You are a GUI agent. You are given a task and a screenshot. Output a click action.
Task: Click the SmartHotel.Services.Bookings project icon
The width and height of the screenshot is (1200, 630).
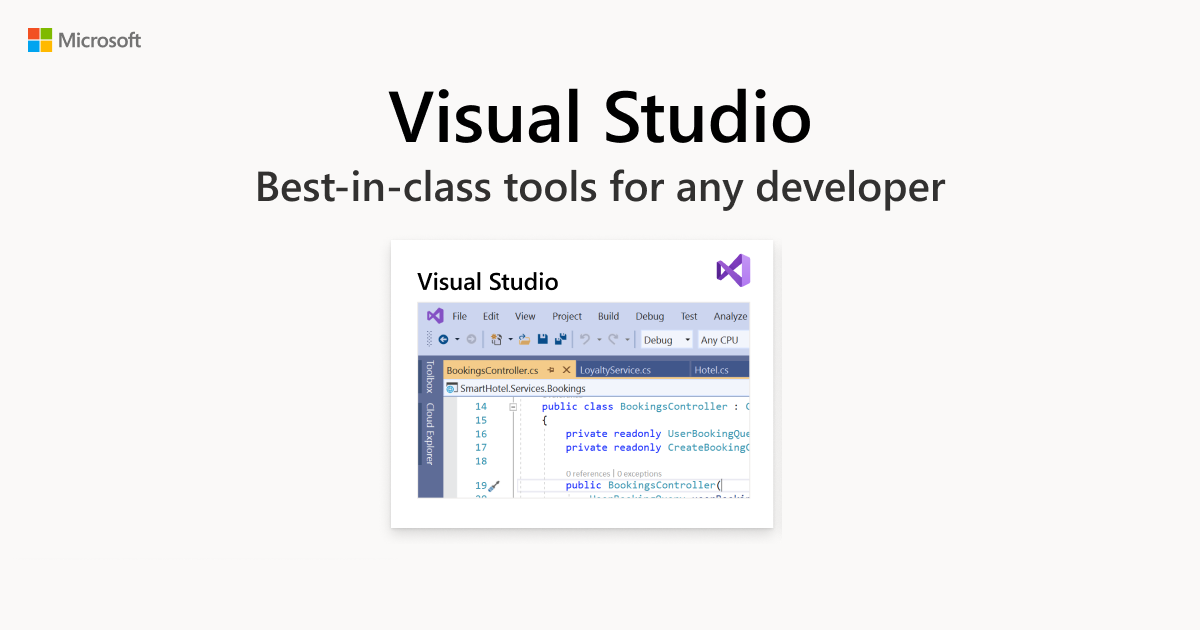[452, 388]
